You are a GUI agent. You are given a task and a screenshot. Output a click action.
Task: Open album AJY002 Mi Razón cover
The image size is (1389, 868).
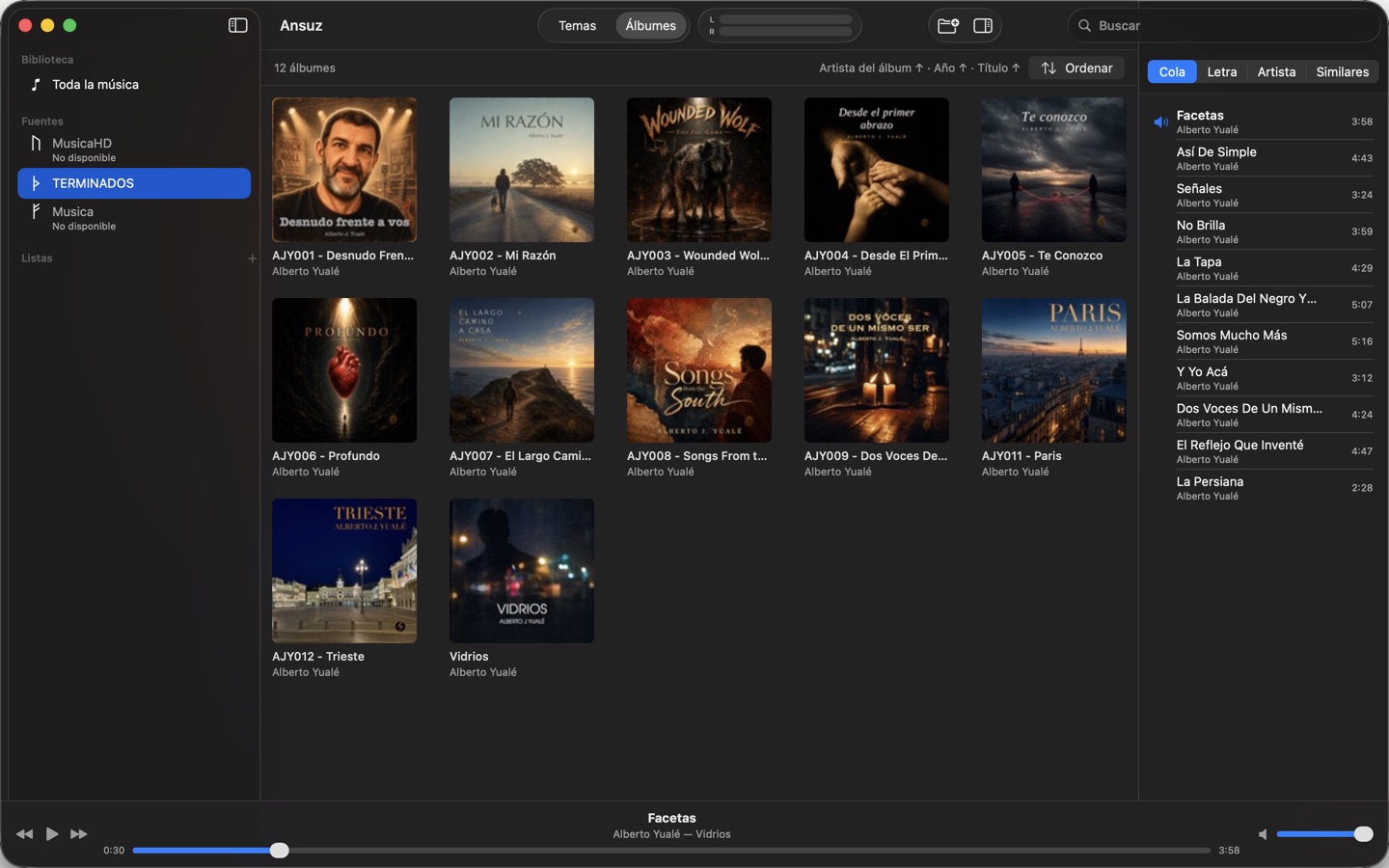[522, 170]
